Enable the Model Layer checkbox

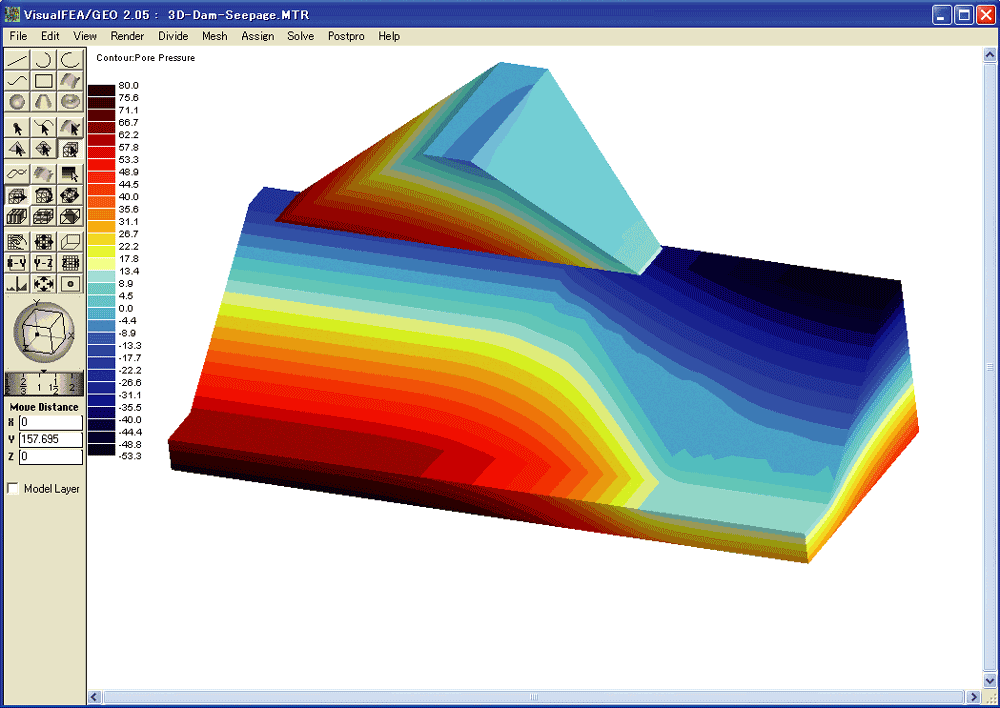click(x=12, y=489)
